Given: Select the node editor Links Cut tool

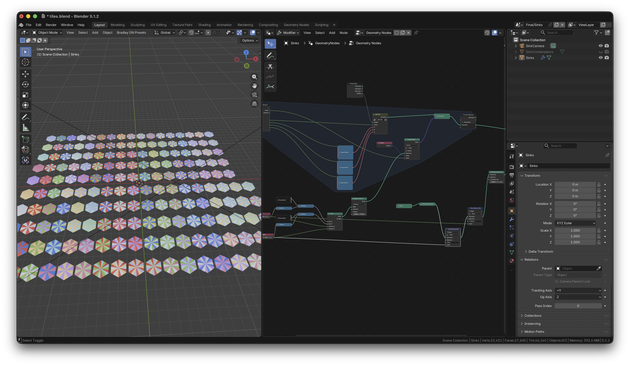Looking at the screenshot, I should point(270,66).
